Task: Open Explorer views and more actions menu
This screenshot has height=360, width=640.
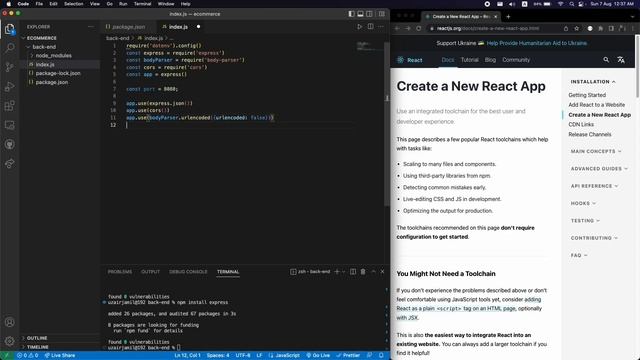Action: (x=91, y=27)
